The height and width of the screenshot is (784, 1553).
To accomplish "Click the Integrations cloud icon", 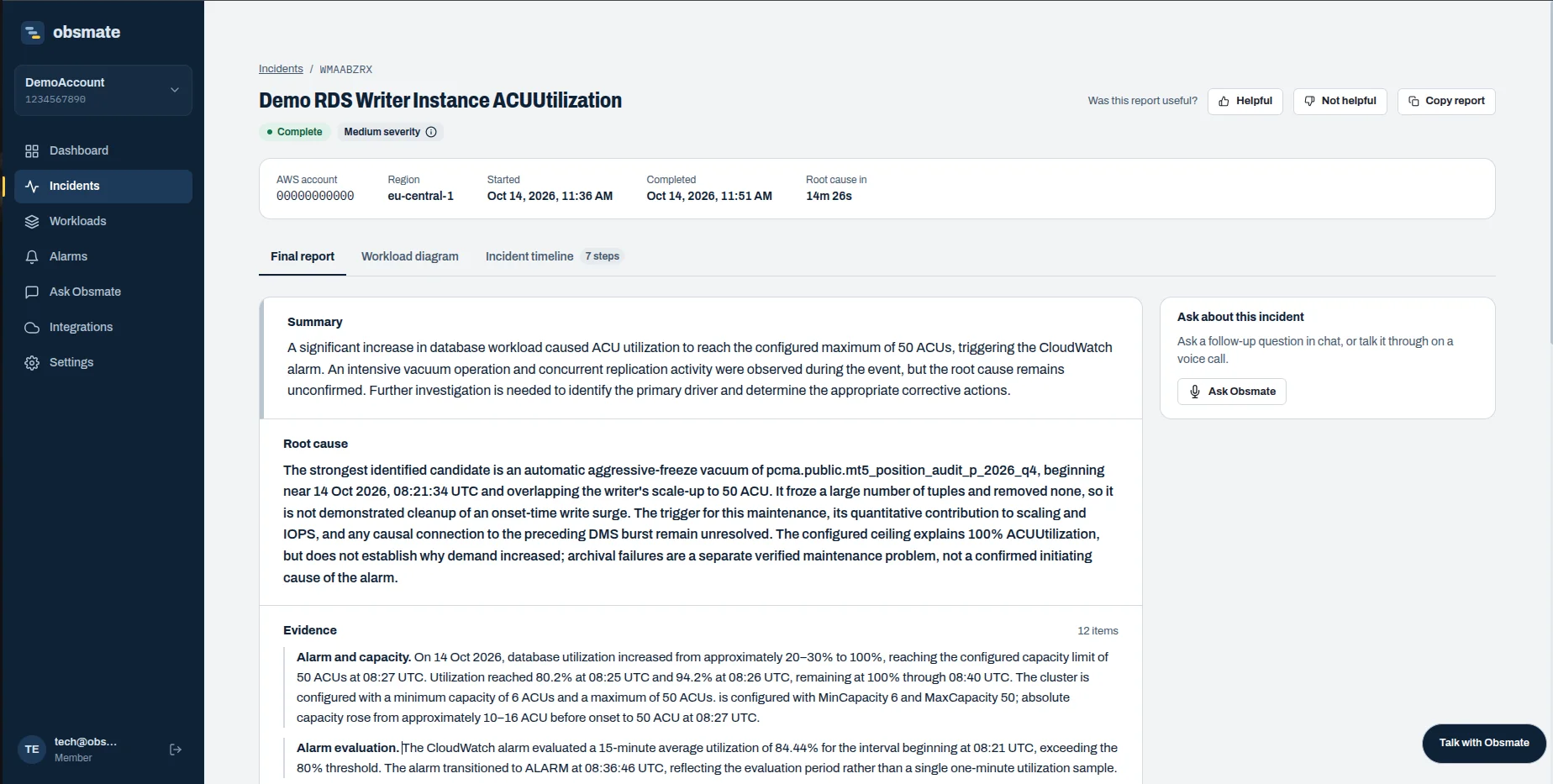I will 32,328.
